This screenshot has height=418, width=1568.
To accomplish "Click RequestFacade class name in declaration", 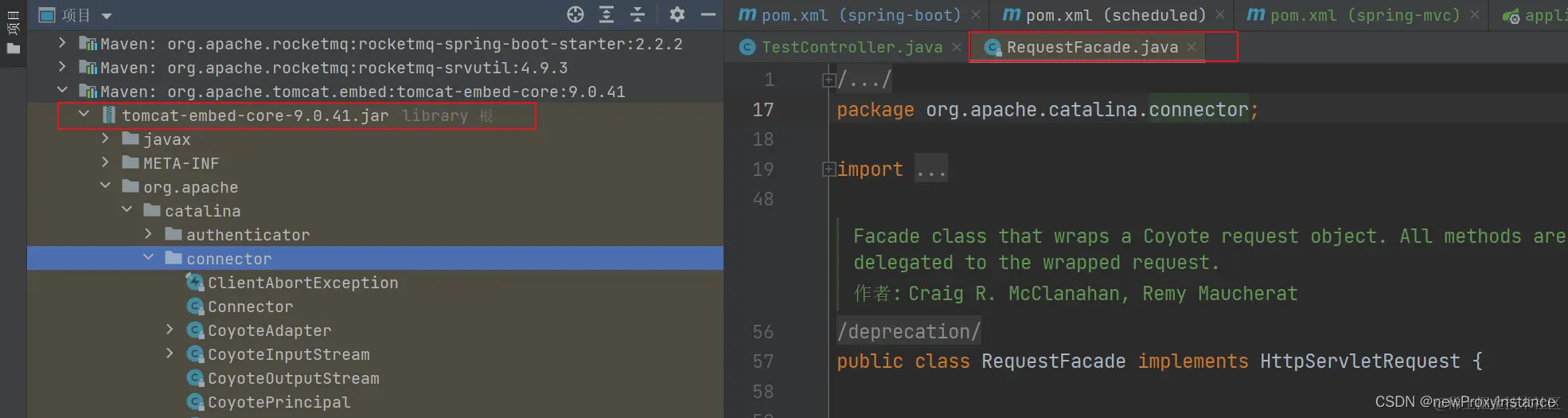I will 1054,361.
